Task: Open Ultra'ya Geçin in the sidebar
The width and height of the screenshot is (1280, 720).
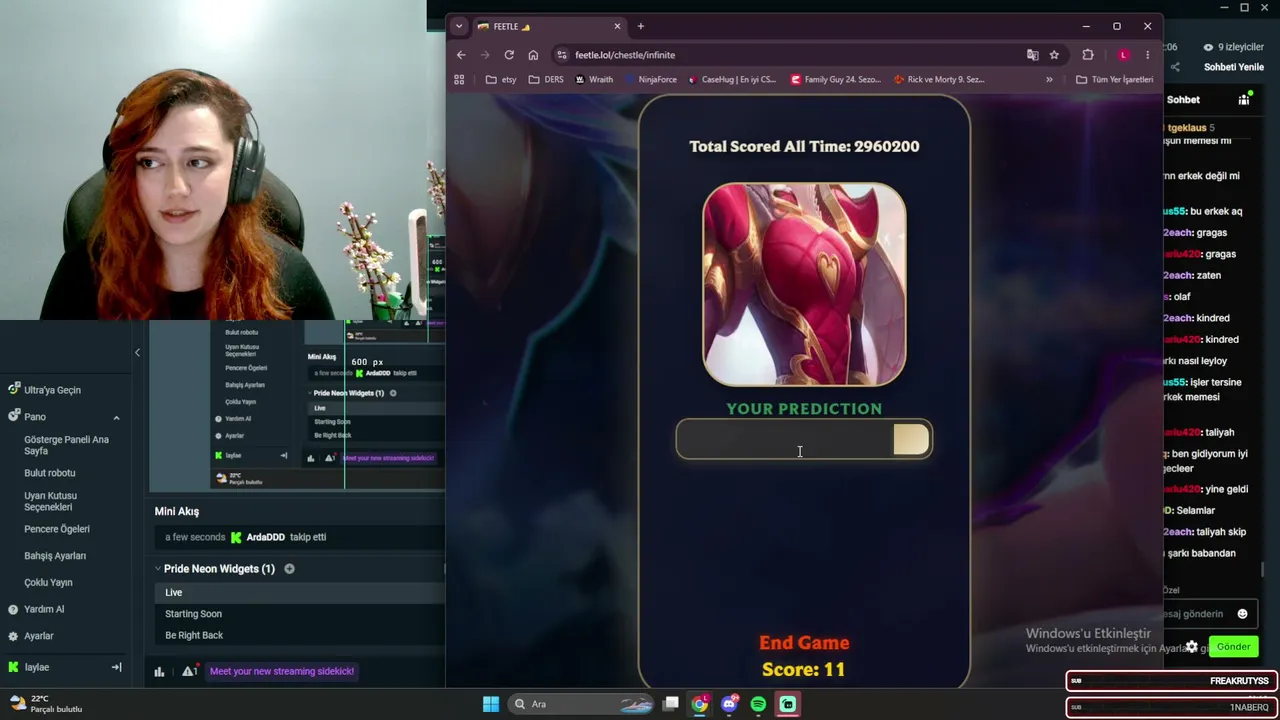Action: point(52,390)
